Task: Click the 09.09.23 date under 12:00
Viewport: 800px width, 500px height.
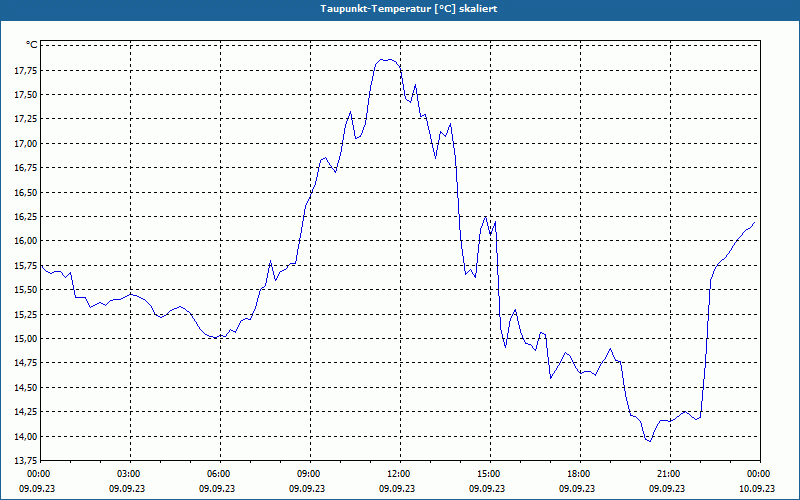Action: click(x=397, y=488)
